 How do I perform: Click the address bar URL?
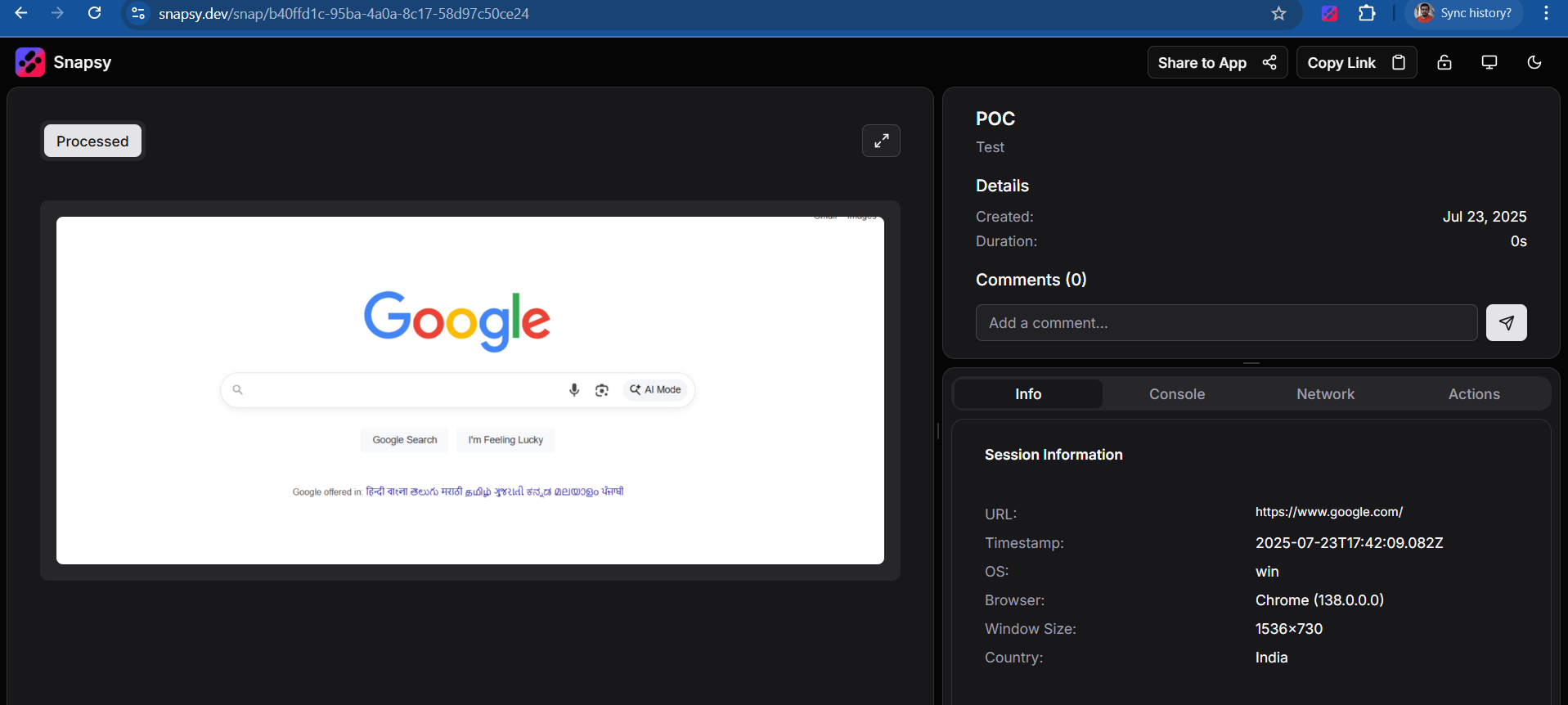click(x=344, y=14)
